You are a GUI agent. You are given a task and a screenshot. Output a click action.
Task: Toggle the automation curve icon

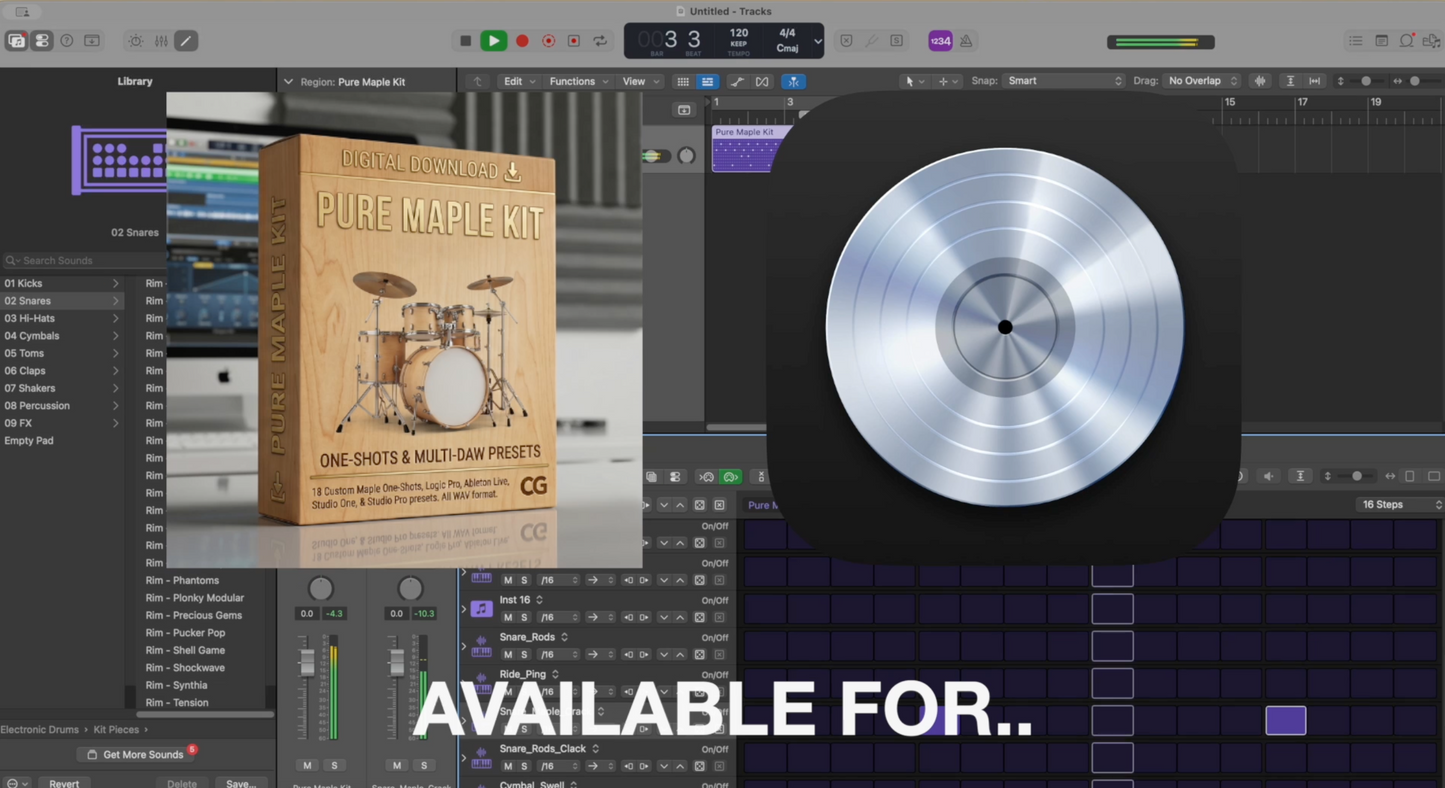[x=737, y=81]
